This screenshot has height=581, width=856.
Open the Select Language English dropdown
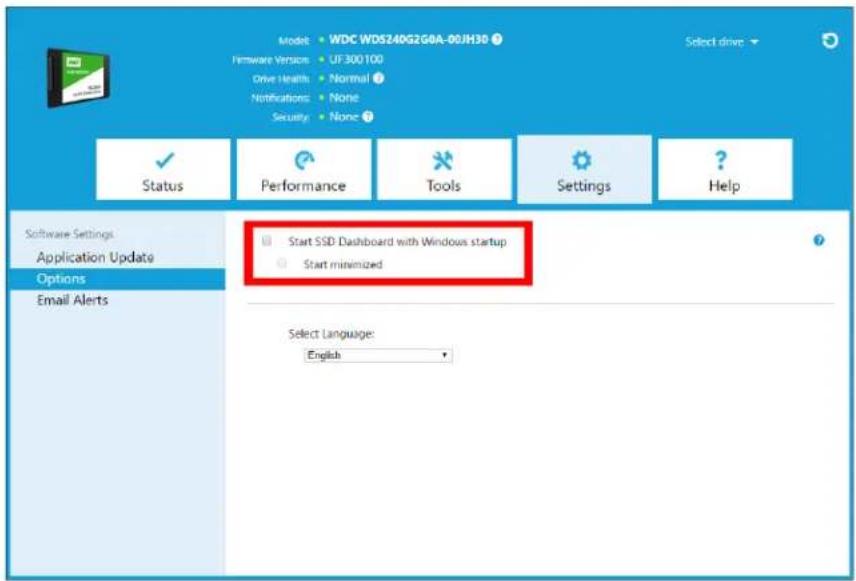coord(378,355)
